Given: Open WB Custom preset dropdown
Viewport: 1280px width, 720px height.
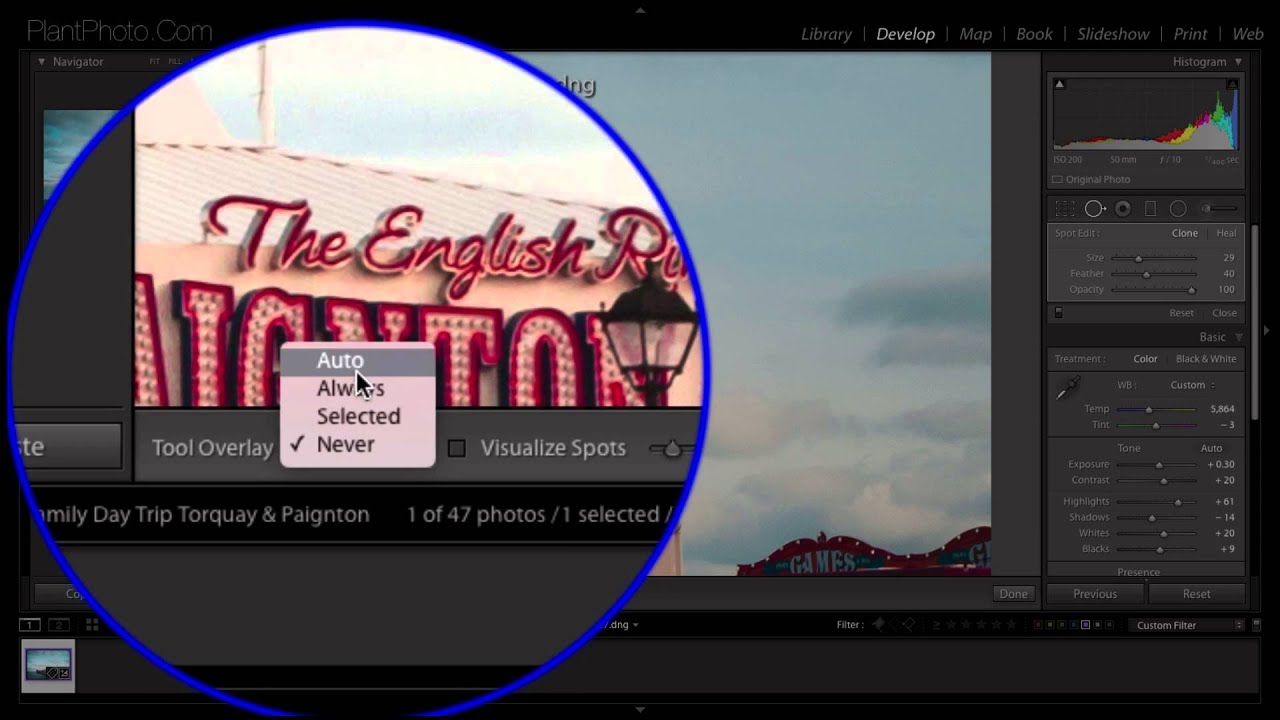Looking at the screenshot, I should tap(1193, 385).
